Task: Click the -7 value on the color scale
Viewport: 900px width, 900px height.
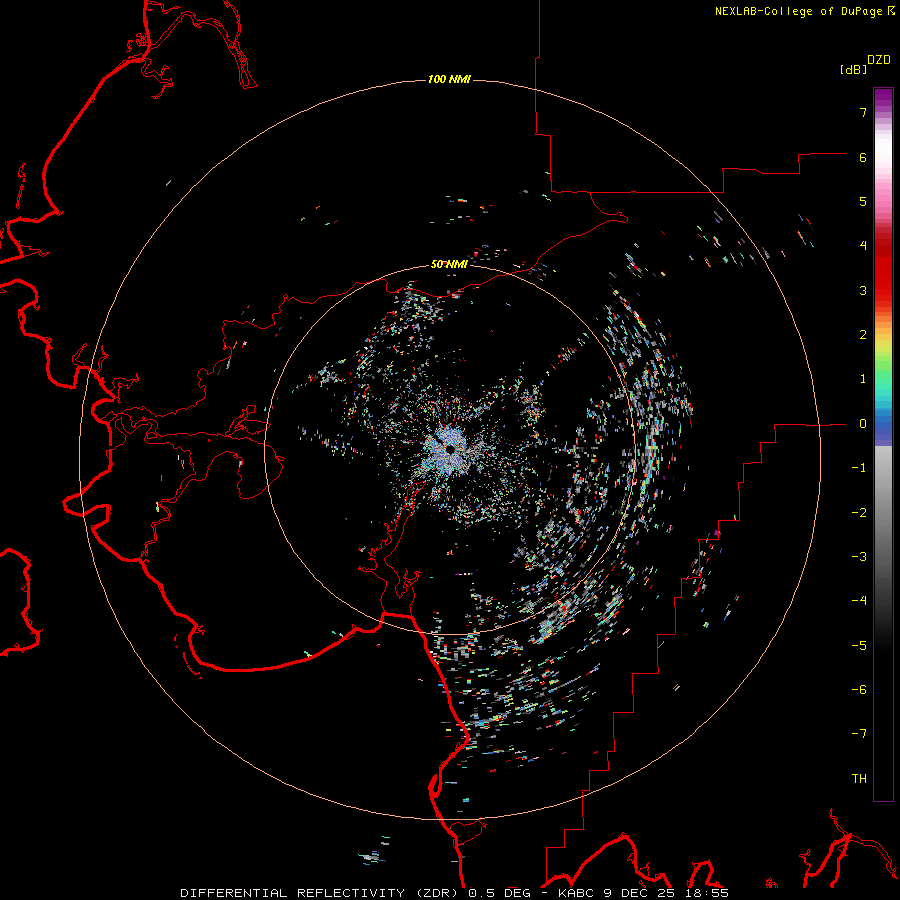Action: pyautogui.click(x=859, y=734)
